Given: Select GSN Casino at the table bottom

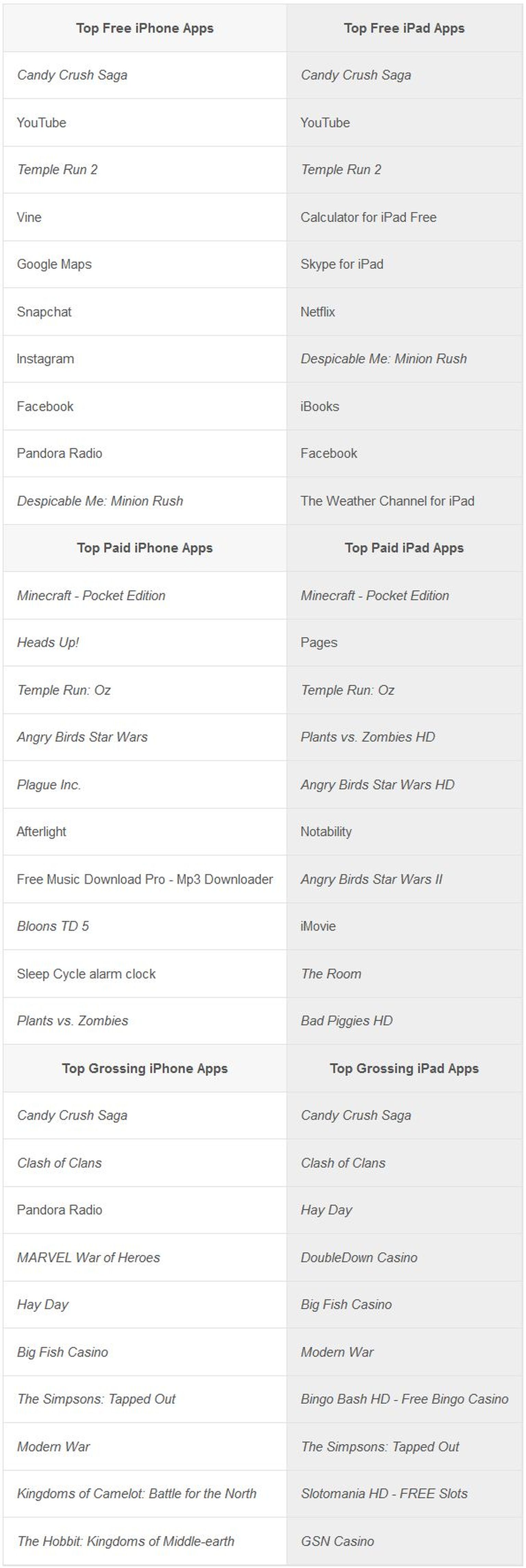Looking at the screenshot, I should click(x=337, y=1541).
